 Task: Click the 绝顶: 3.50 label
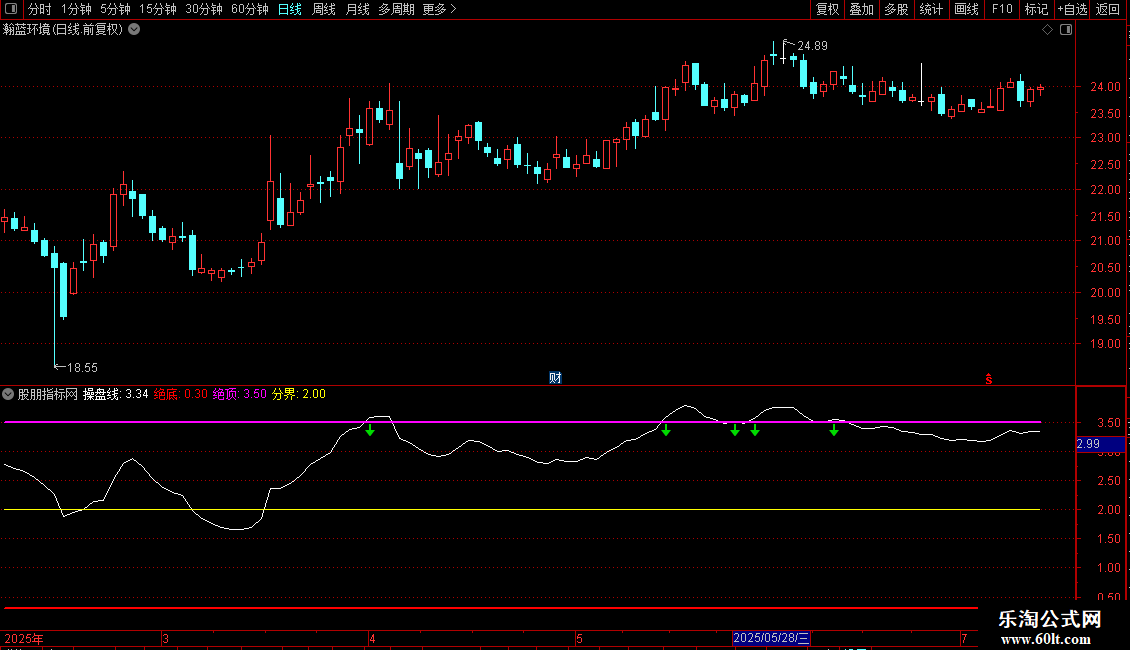coord(240,394)
